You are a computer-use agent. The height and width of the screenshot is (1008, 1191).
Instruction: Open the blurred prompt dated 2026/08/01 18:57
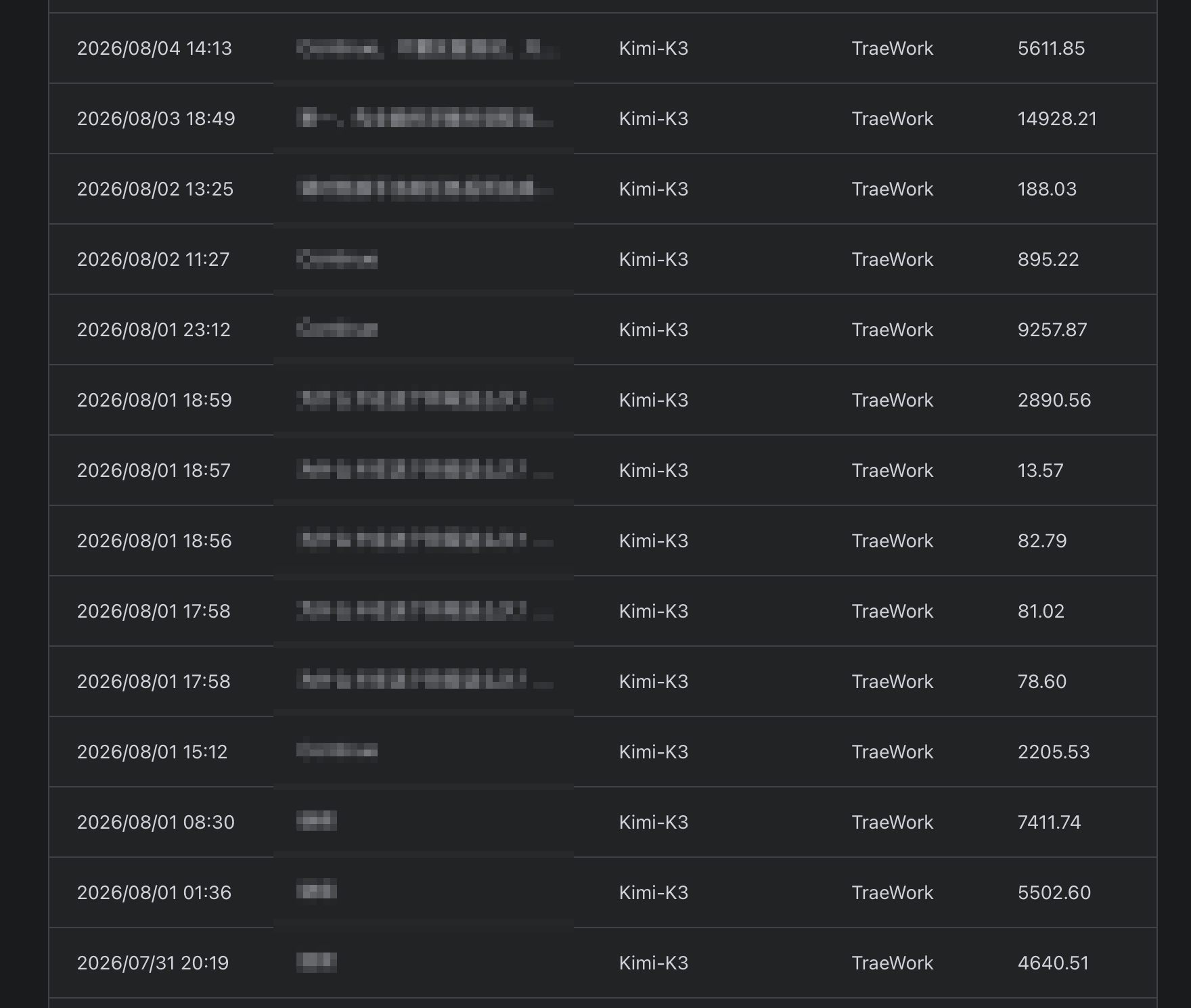[x=425, y=470]
